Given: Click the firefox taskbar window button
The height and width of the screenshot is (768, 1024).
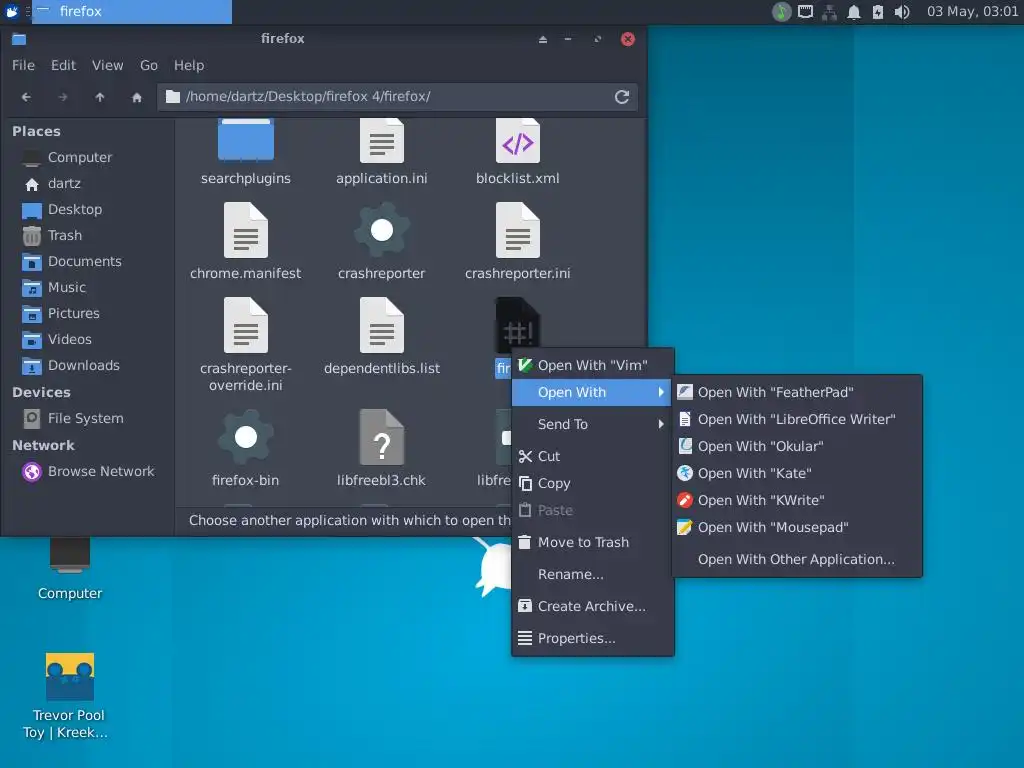Looking at the screenshot, I should coord(132,12).
